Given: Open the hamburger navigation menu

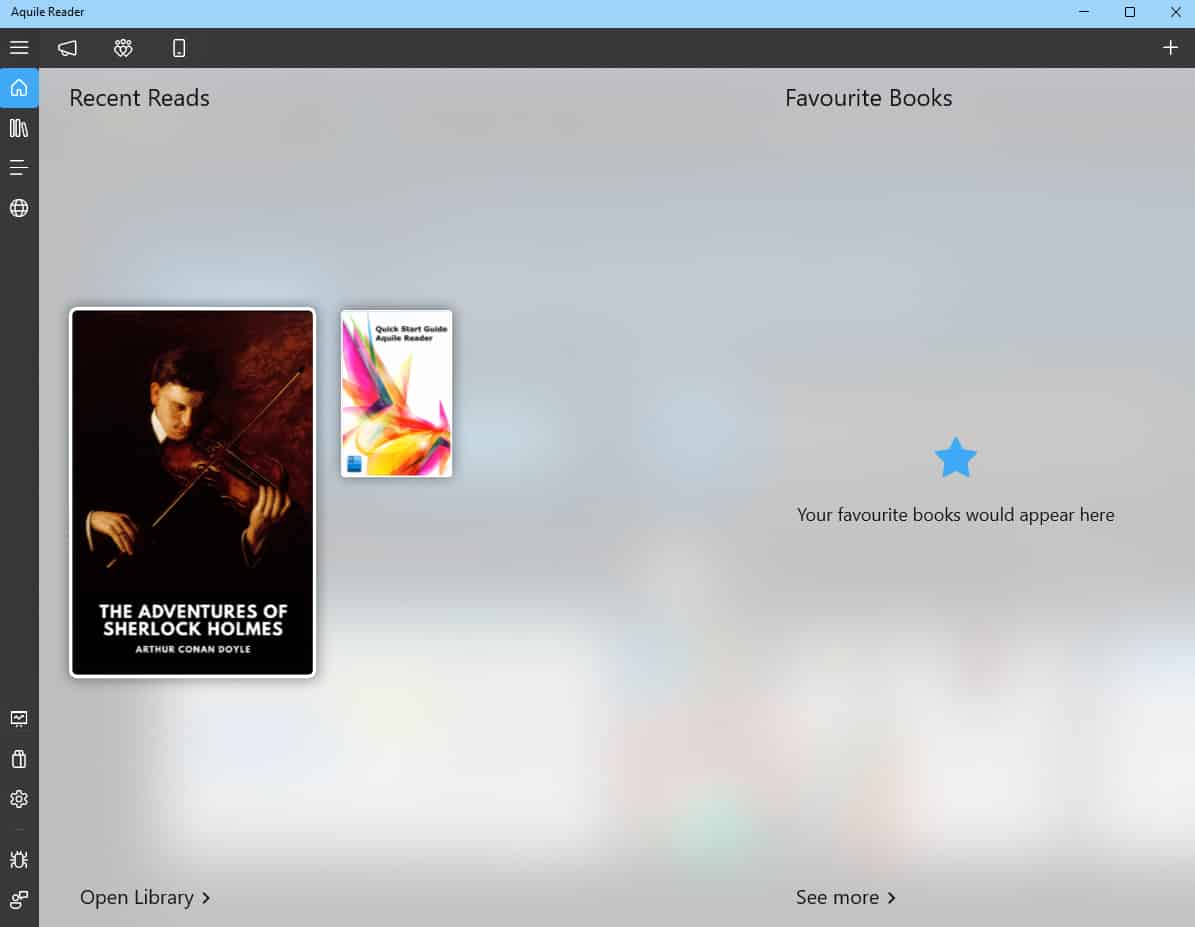Looking at the screenshot, I should click(19, 47).
